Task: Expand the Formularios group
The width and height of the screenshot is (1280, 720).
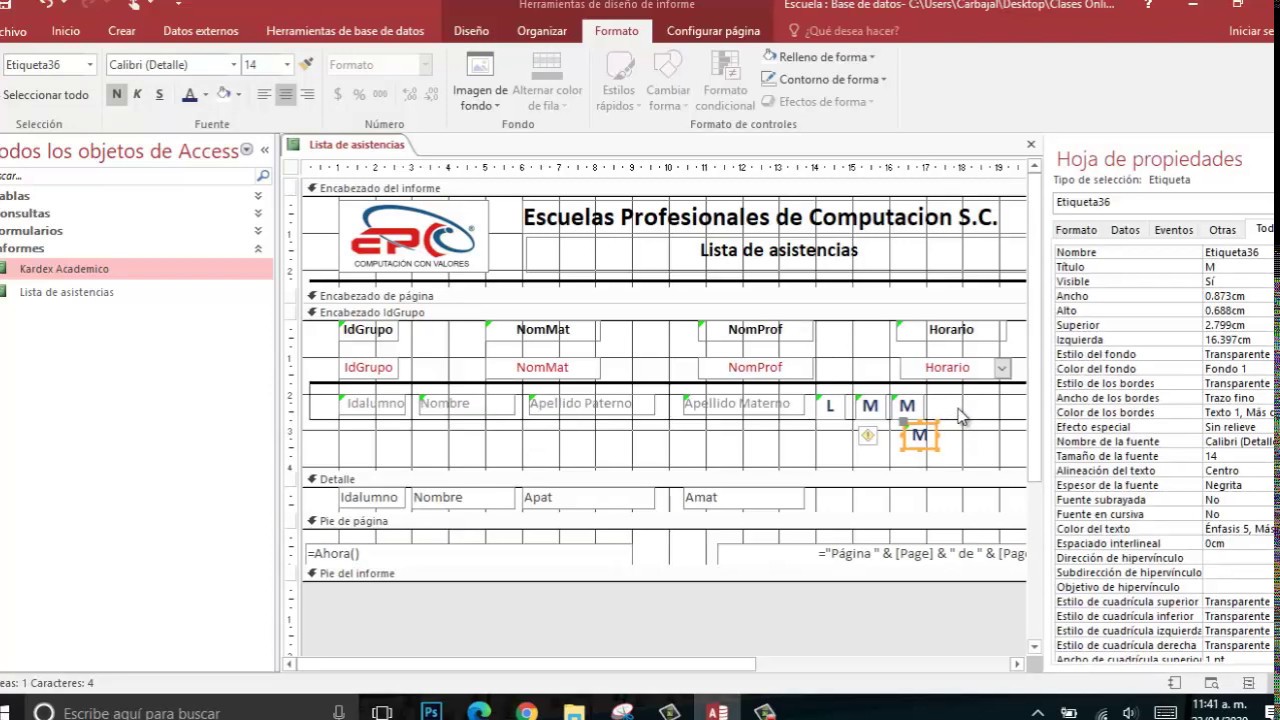Action: (x=258, y=230)
